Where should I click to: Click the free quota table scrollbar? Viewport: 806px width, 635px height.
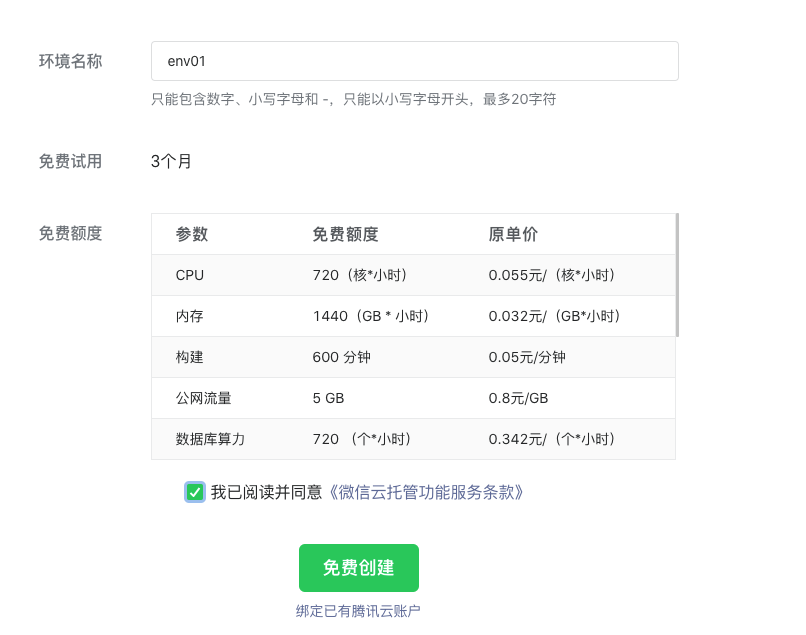[677, 275]
